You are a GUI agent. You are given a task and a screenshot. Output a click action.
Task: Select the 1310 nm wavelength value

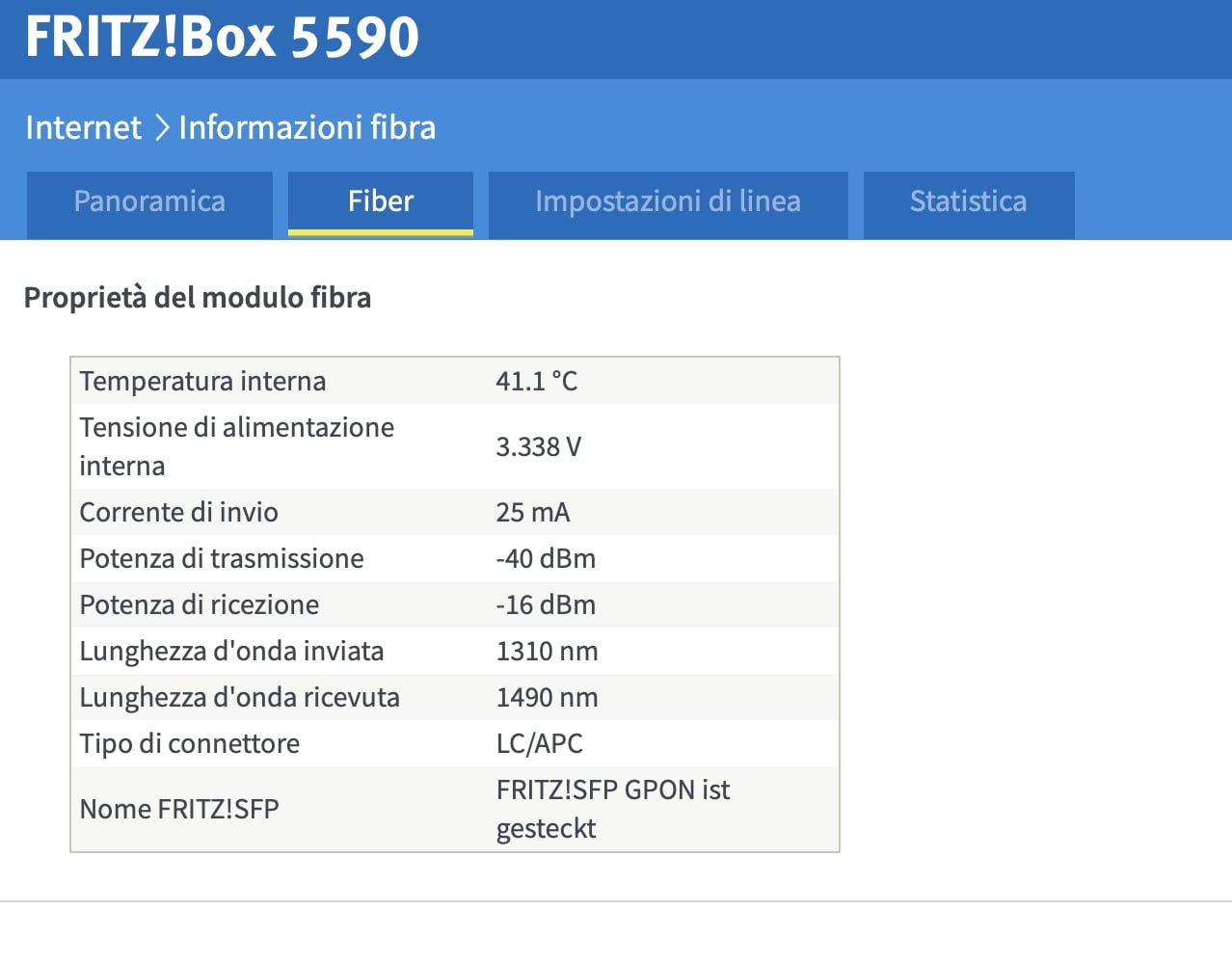(548, 651)
